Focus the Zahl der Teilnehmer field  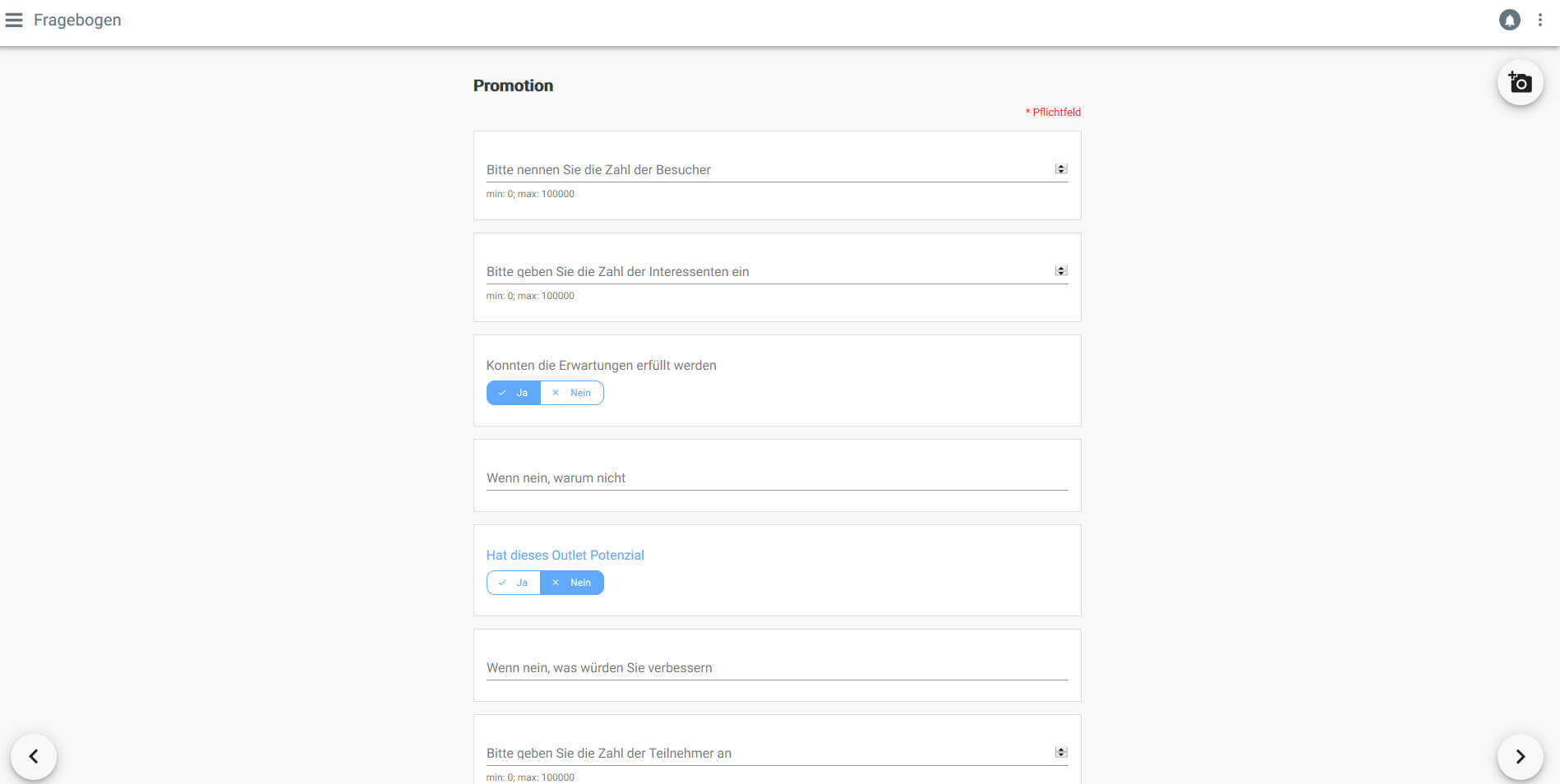[x=770, y=753]
